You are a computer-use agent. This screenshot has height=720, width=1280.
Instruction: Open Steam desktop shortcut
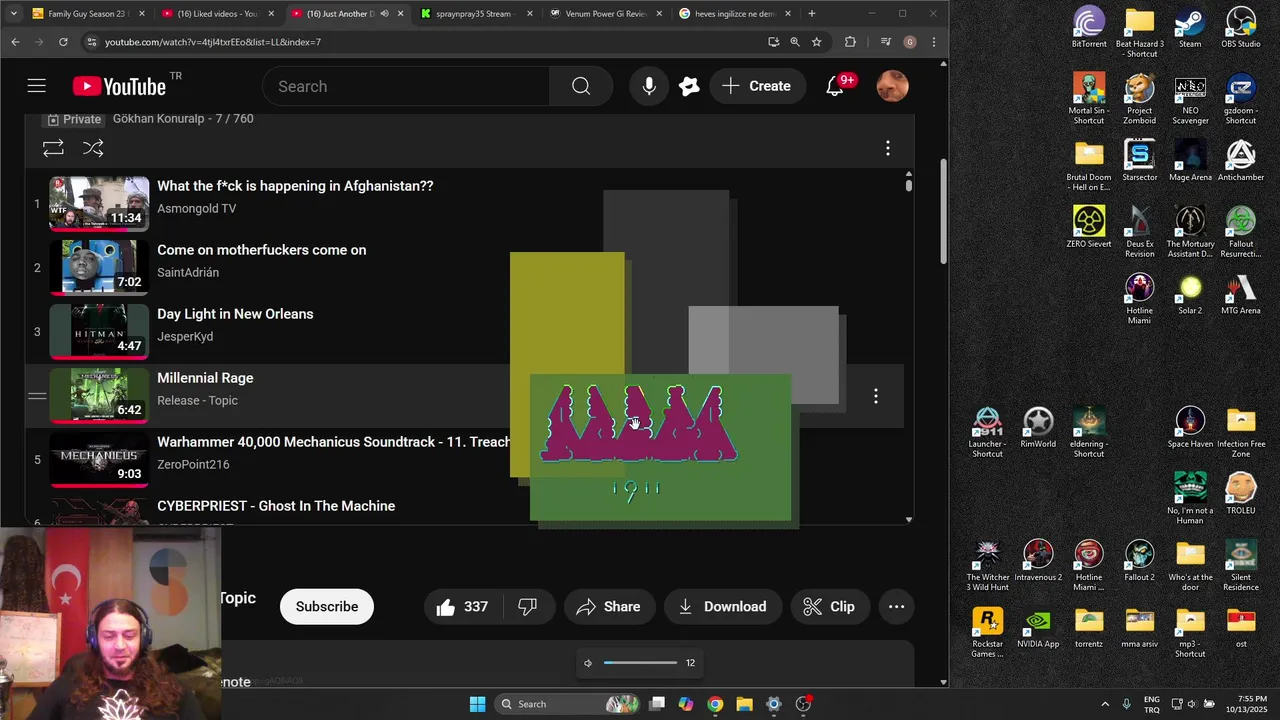pos(1190,28)
